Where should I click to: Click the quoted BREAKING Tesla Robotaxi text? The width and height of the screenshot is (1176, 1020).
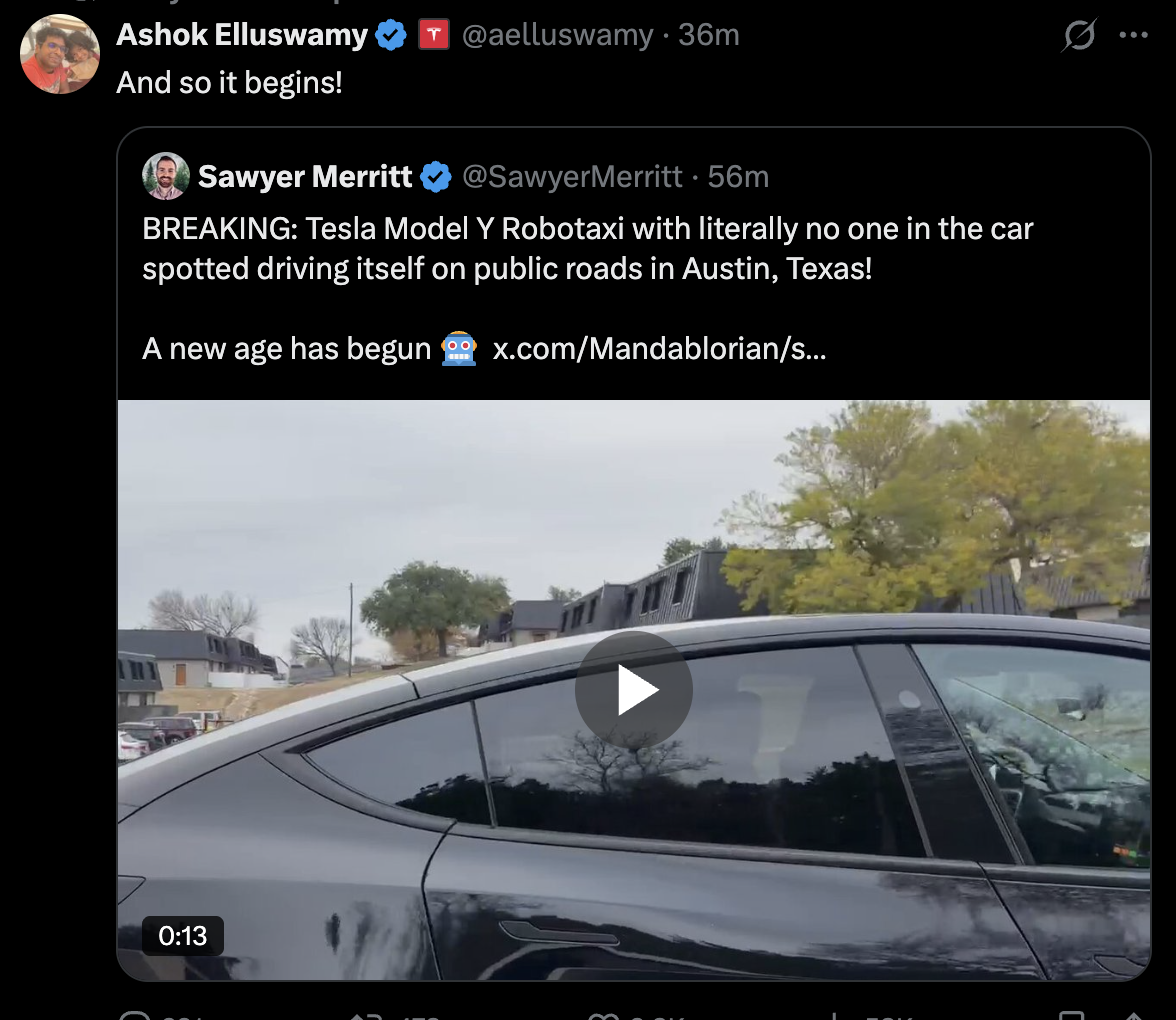587,249
